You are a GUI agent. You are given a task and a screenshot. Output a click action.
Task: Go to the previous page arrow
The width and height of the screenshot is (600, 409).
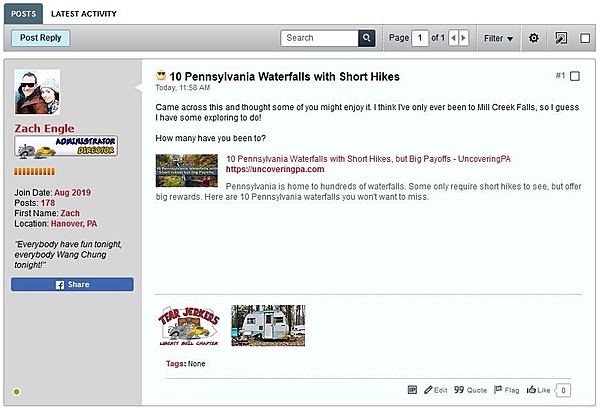[x=453, y=38]
